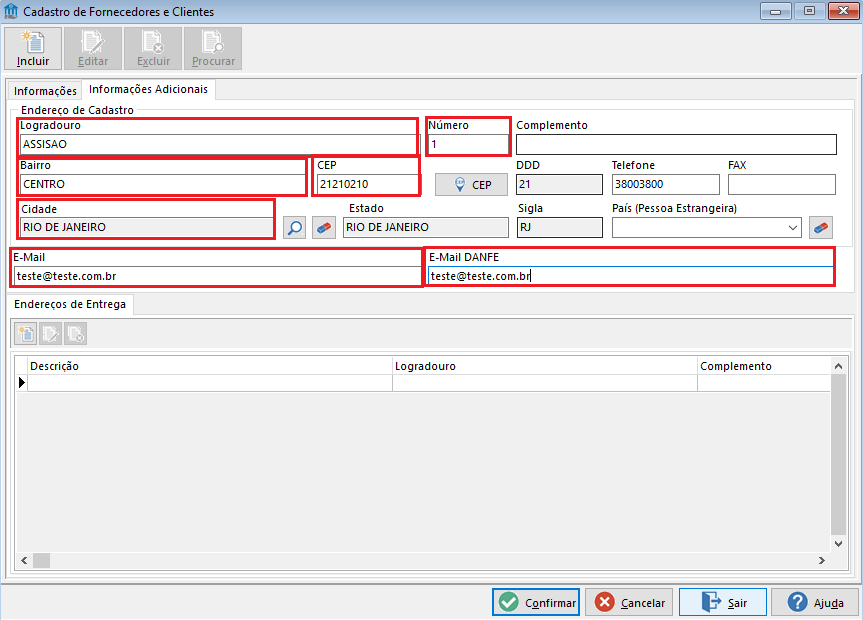Click the CEP lookup button
Viewport: 863px width, 620px height.
471,184
